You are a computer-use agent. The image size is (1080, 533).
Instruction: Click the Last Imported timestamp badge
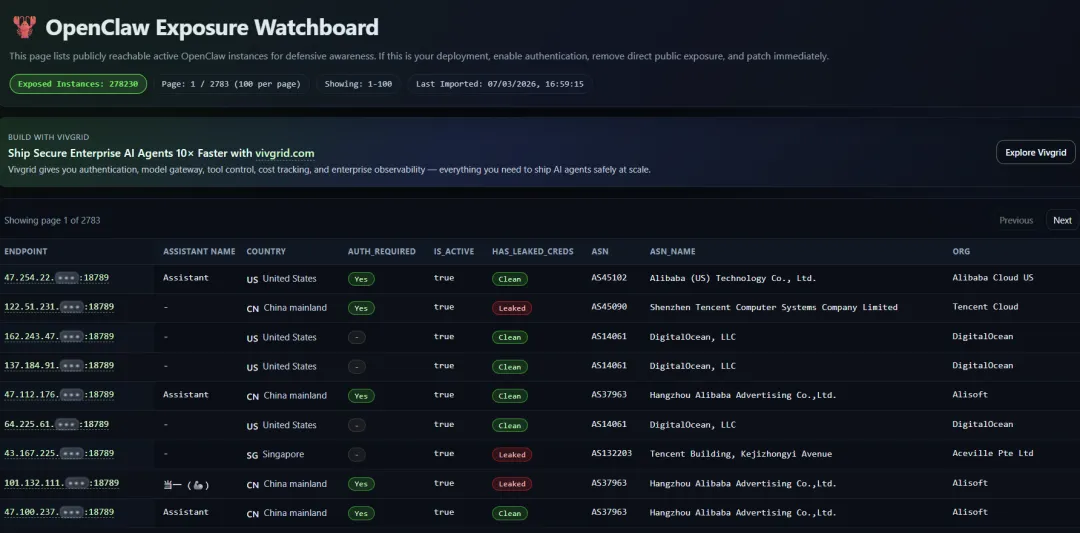(499, 84)
